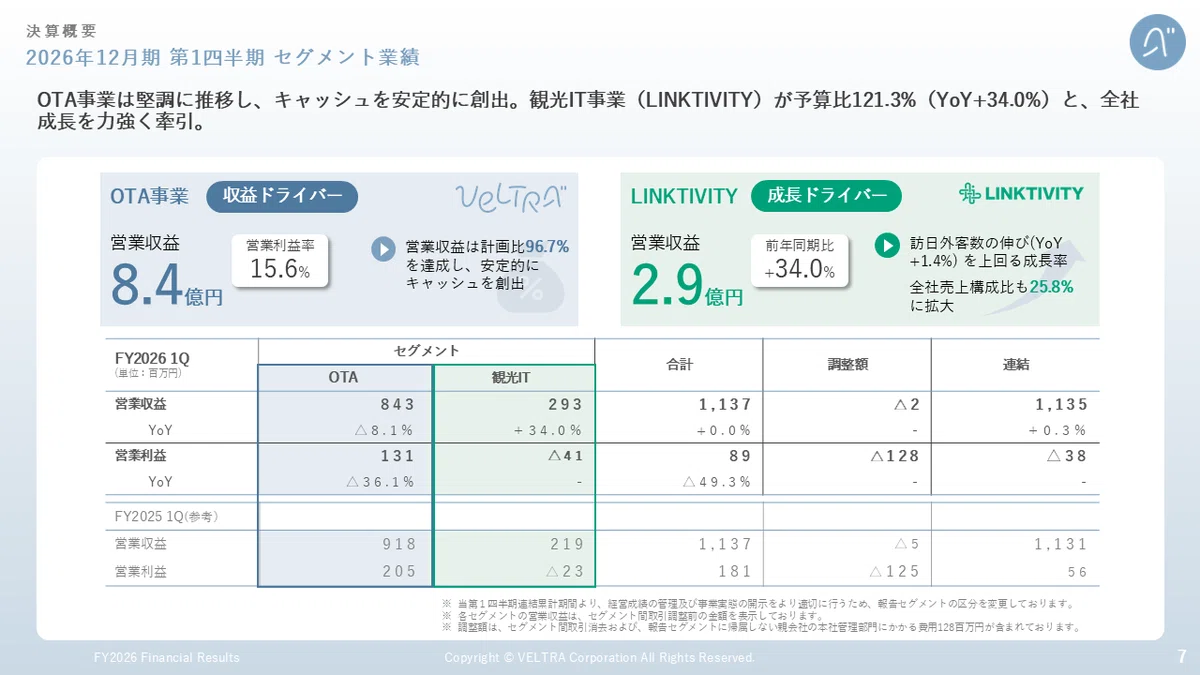This screenshot has height=675, width=1200.
Task: Click the 2.9億円 LINKTIVITY revenue figure
Action: (x=686, y=286)
